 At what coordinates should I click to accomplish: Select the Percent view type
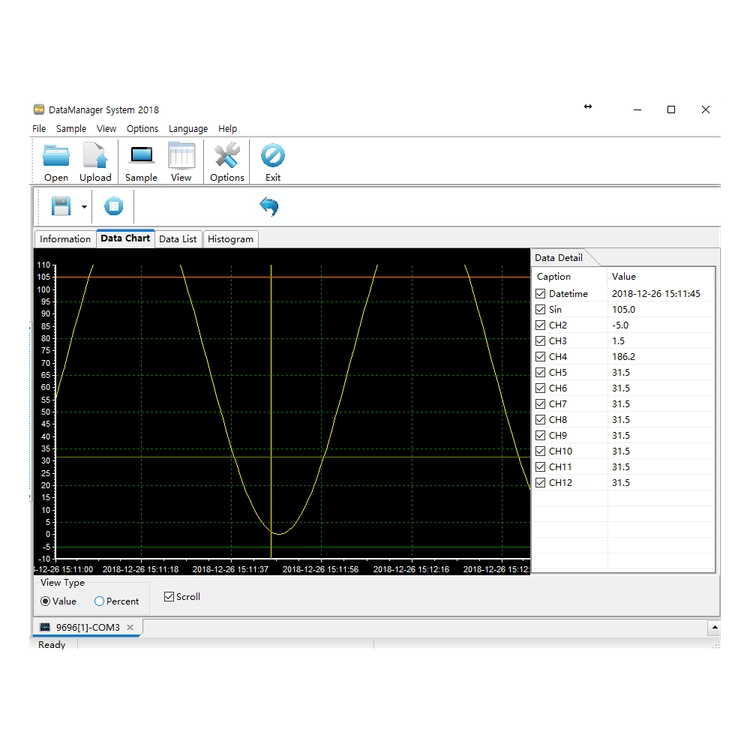[99, 602]
